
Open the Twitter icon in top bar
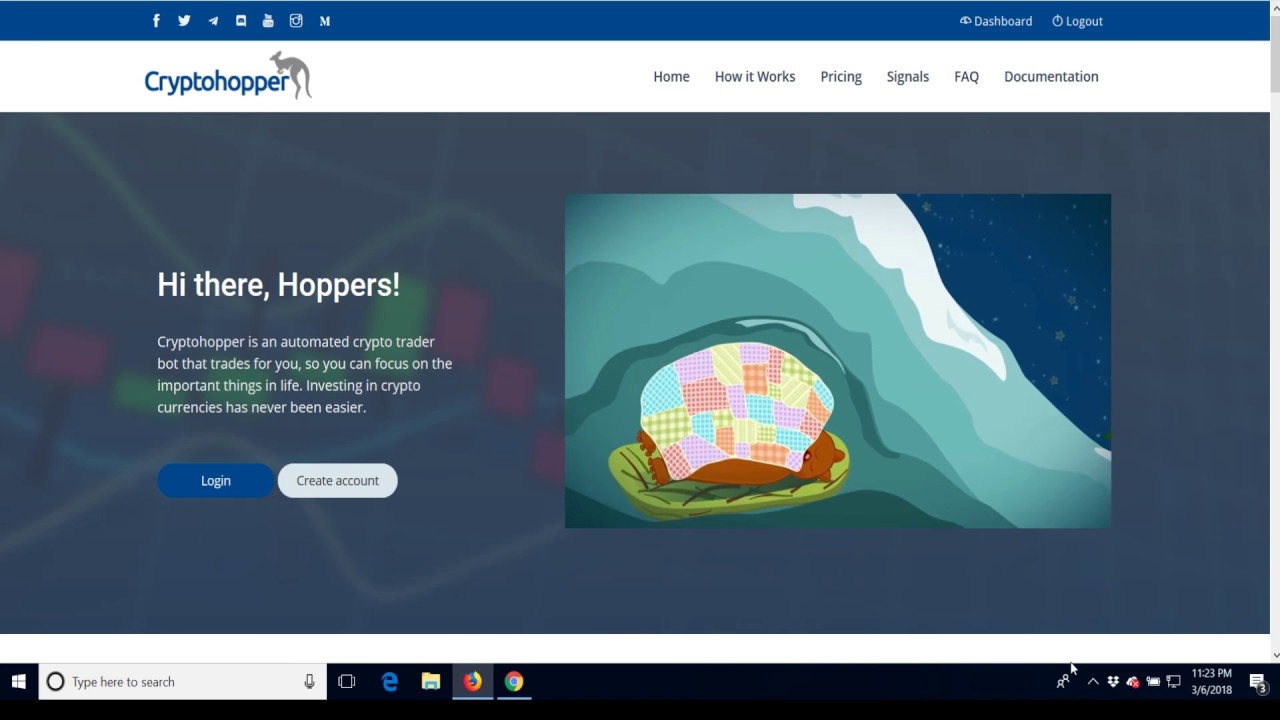184,20
